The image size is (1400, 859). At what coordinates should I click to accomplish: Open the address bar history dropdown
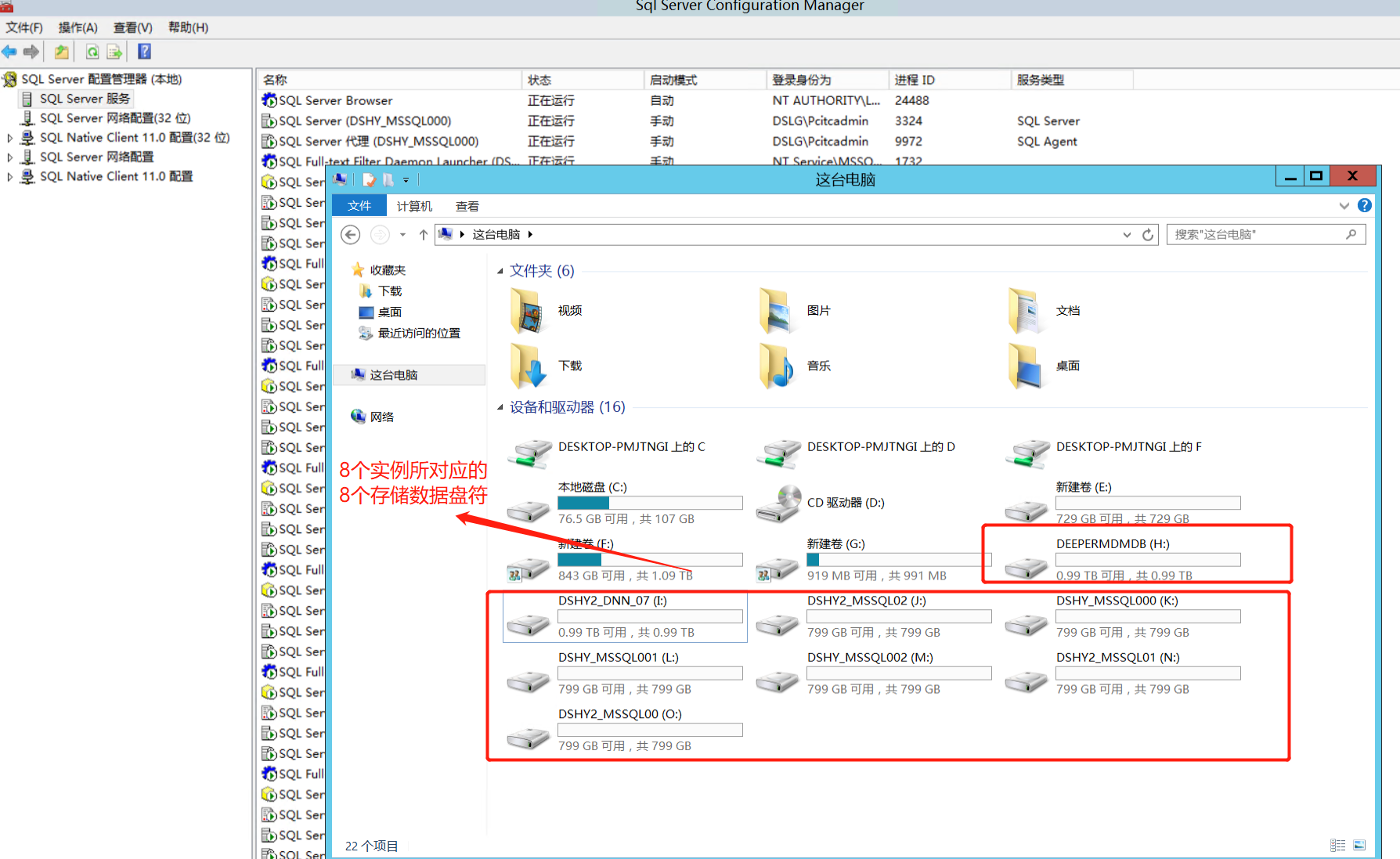tap(1127, 234)
